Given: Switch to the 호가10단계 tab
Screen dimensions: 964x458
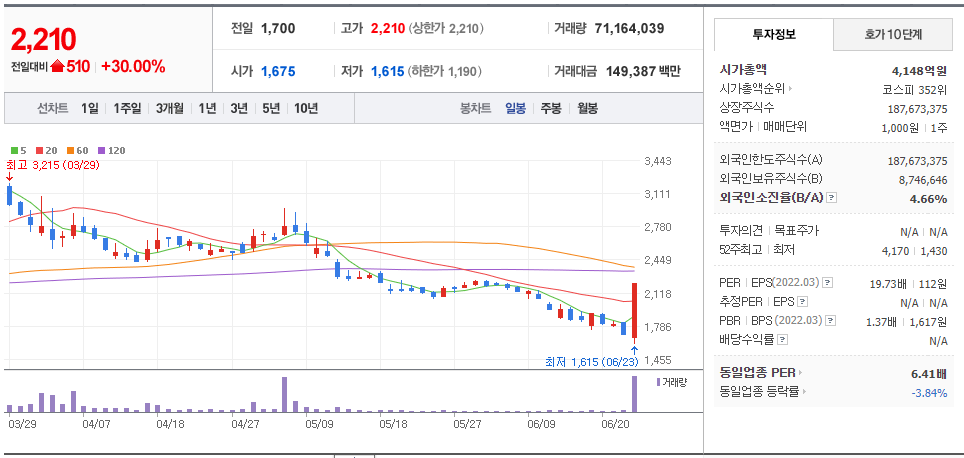Looking at the screenshot, I should tap(893, 34).
